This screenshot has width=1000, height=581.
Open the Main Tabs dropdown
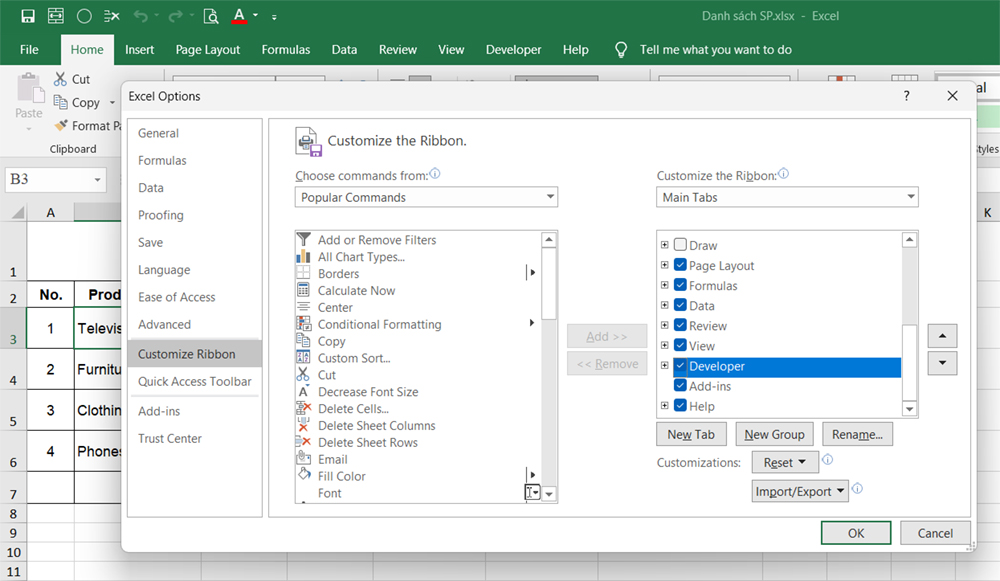click(x=910, y=196)
